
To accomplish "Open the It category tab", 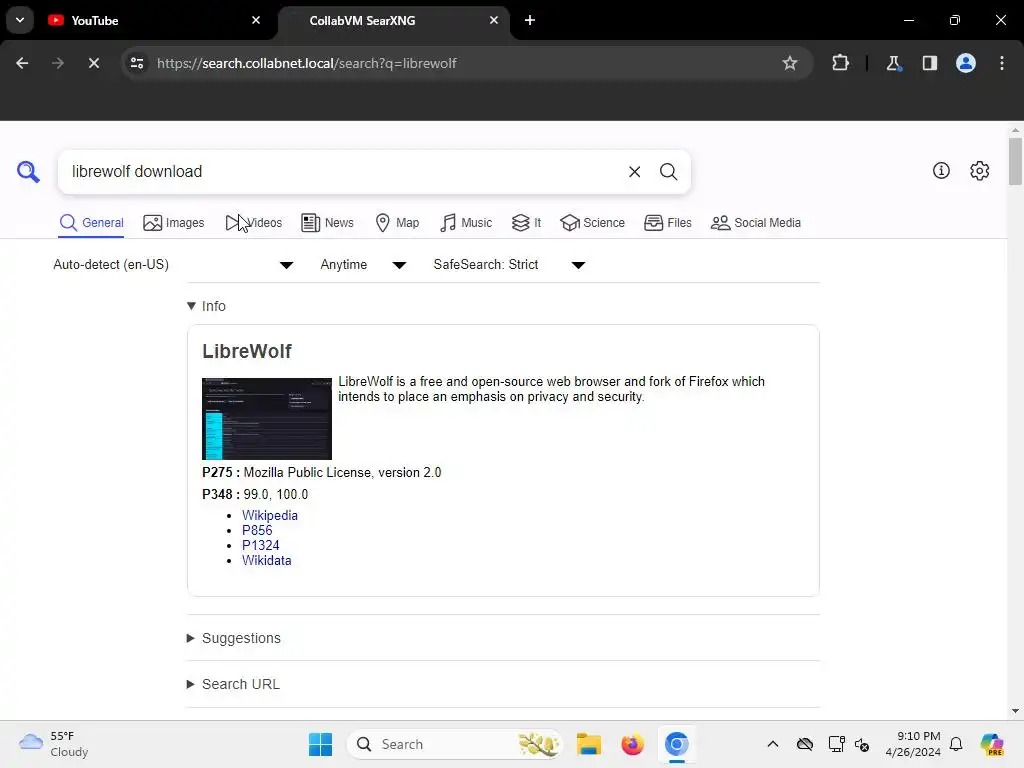I will click(x=526, y=223).
